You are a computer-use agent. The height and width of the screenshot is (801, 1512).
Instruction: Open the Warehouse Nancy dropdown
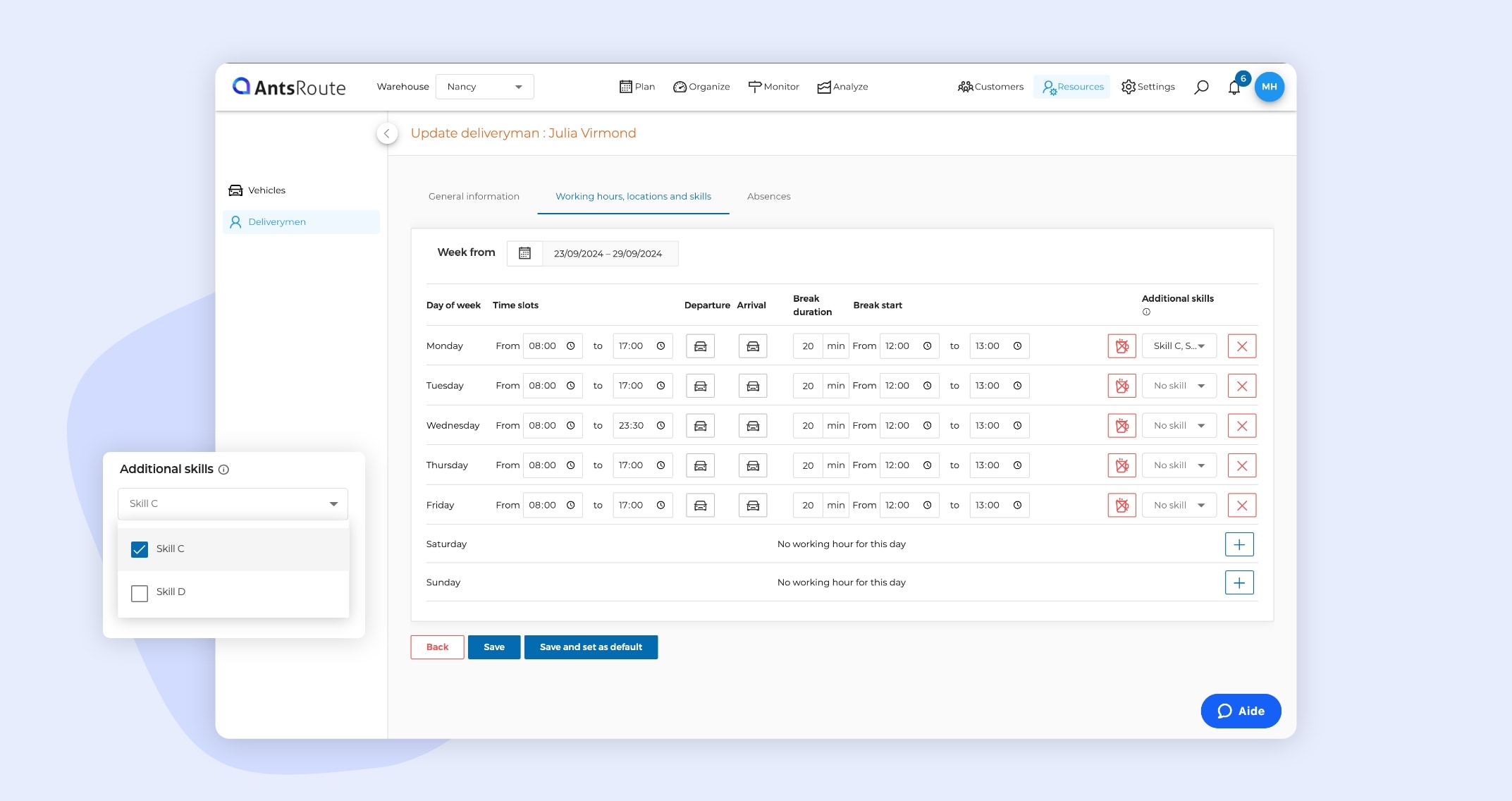point(484,87)
